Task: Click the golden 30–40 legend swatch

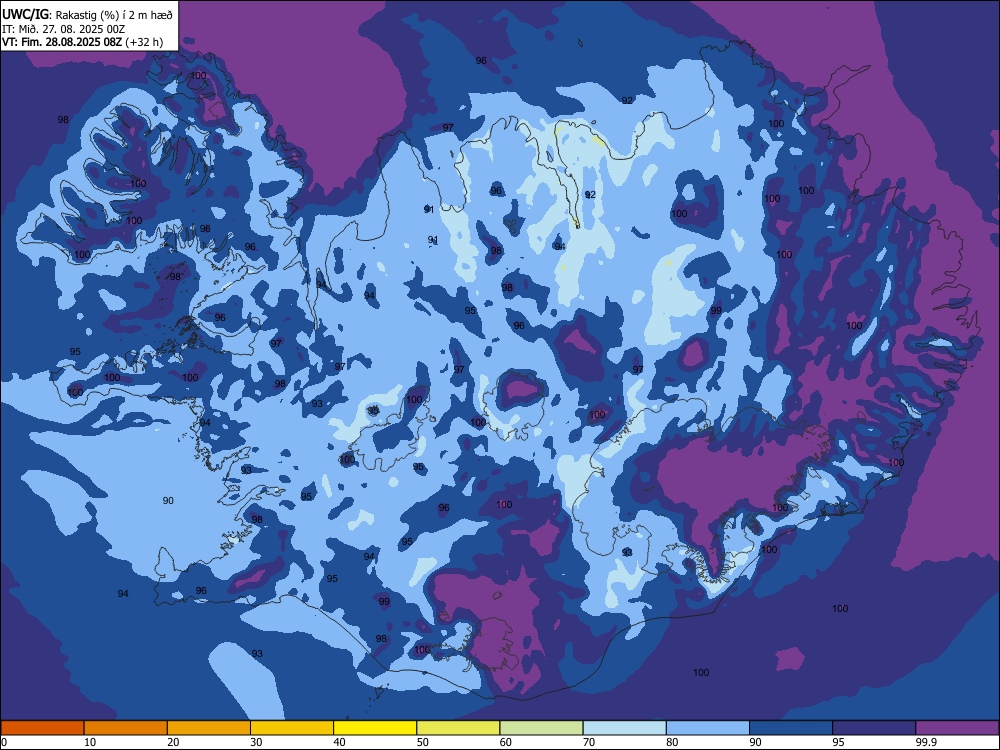Action: [292, 728]
